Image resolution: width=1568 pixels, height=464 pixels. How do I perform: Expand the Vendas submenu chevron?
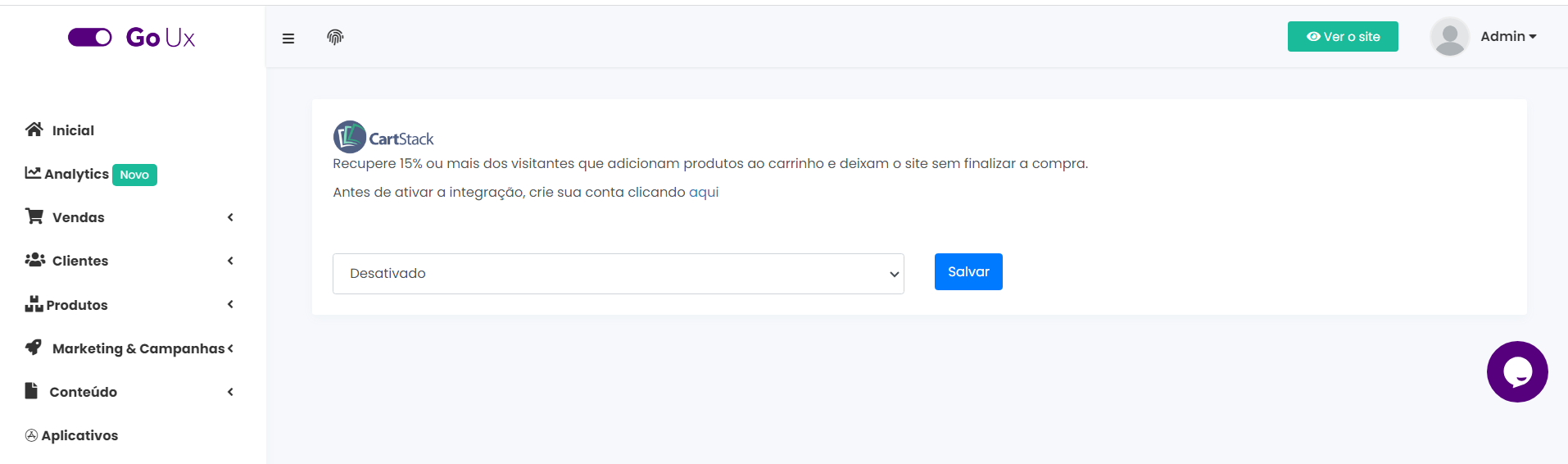point(230,217)
